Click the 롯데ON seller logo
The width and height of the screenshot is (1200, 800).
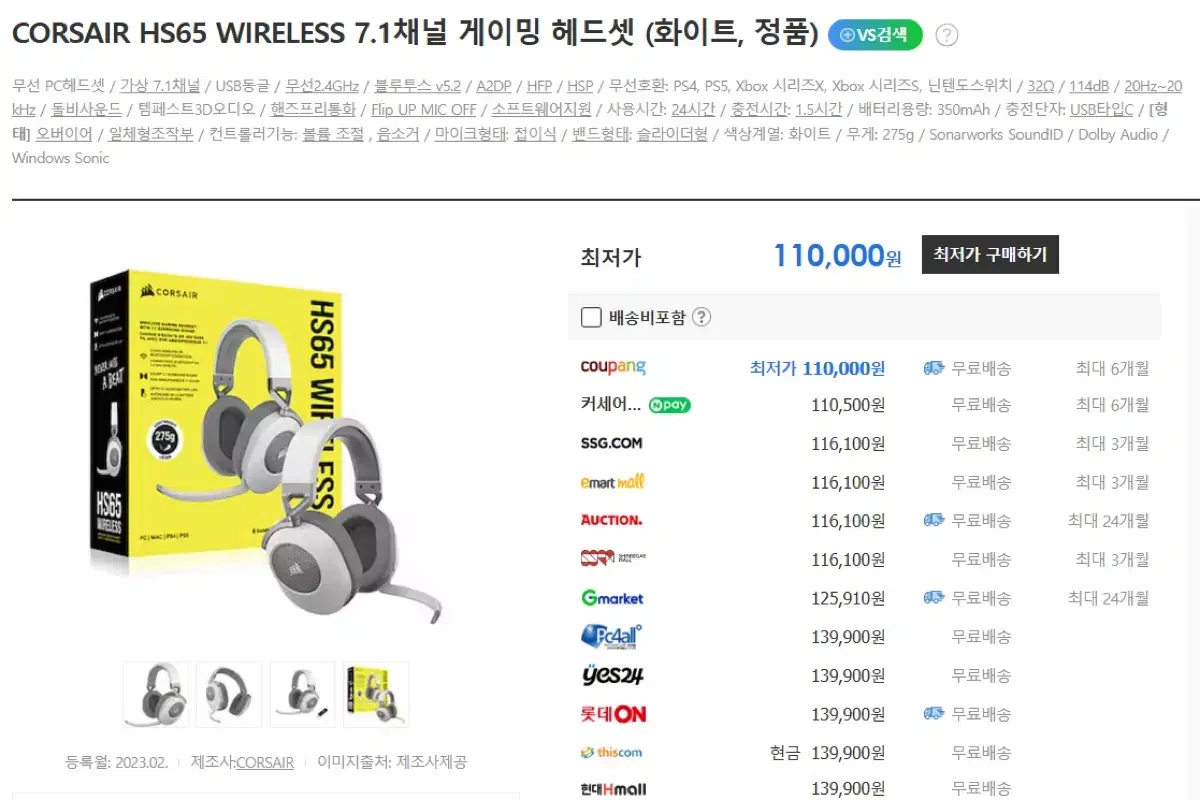pyautogui.click(x=613, y=714)
